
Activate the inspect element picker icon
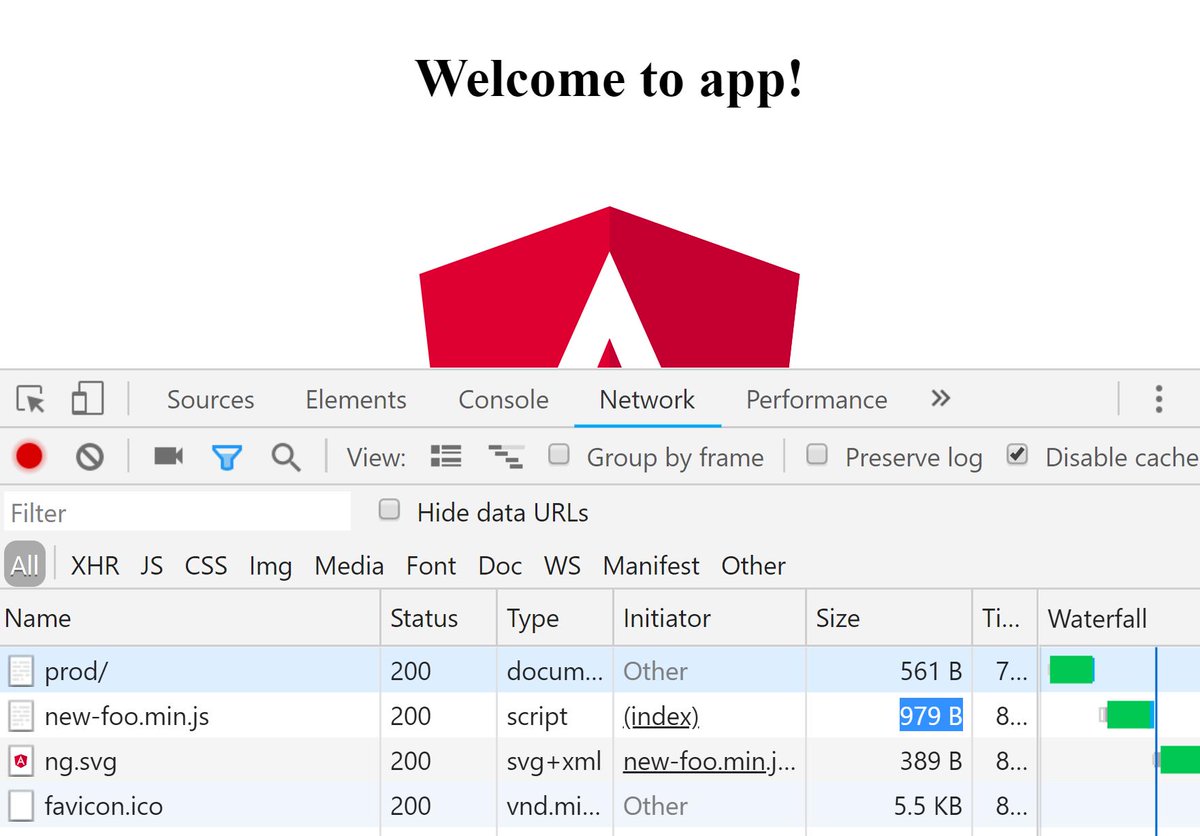pyautogui.click(x=31, y=399)
